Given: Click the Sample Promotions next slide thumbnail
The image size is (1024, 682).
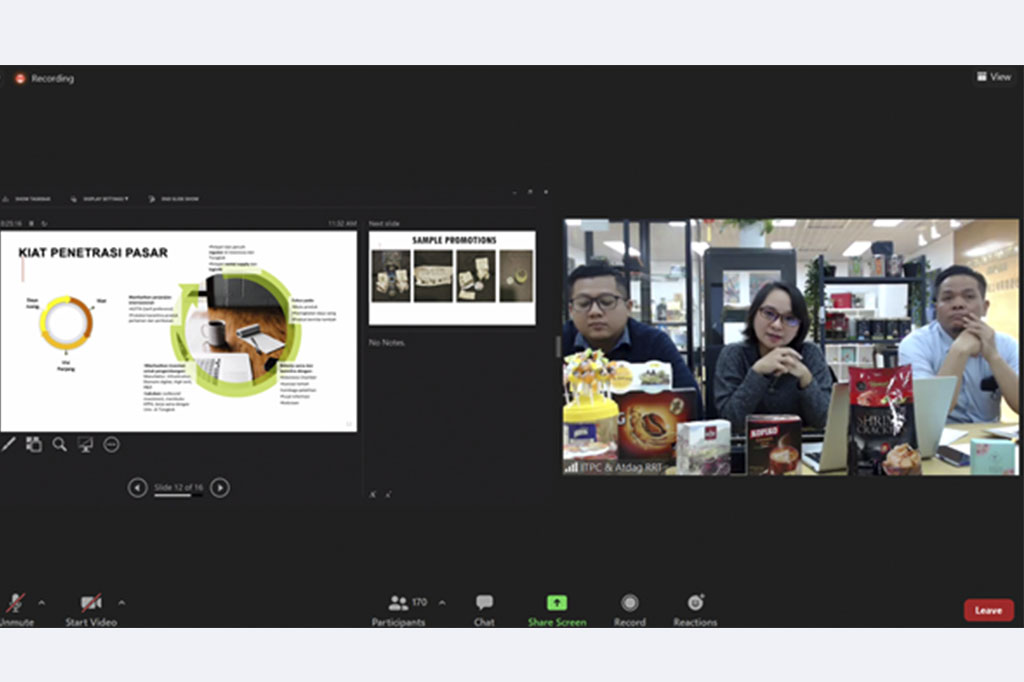Looking at the screenshot, I should coord(452,277).
